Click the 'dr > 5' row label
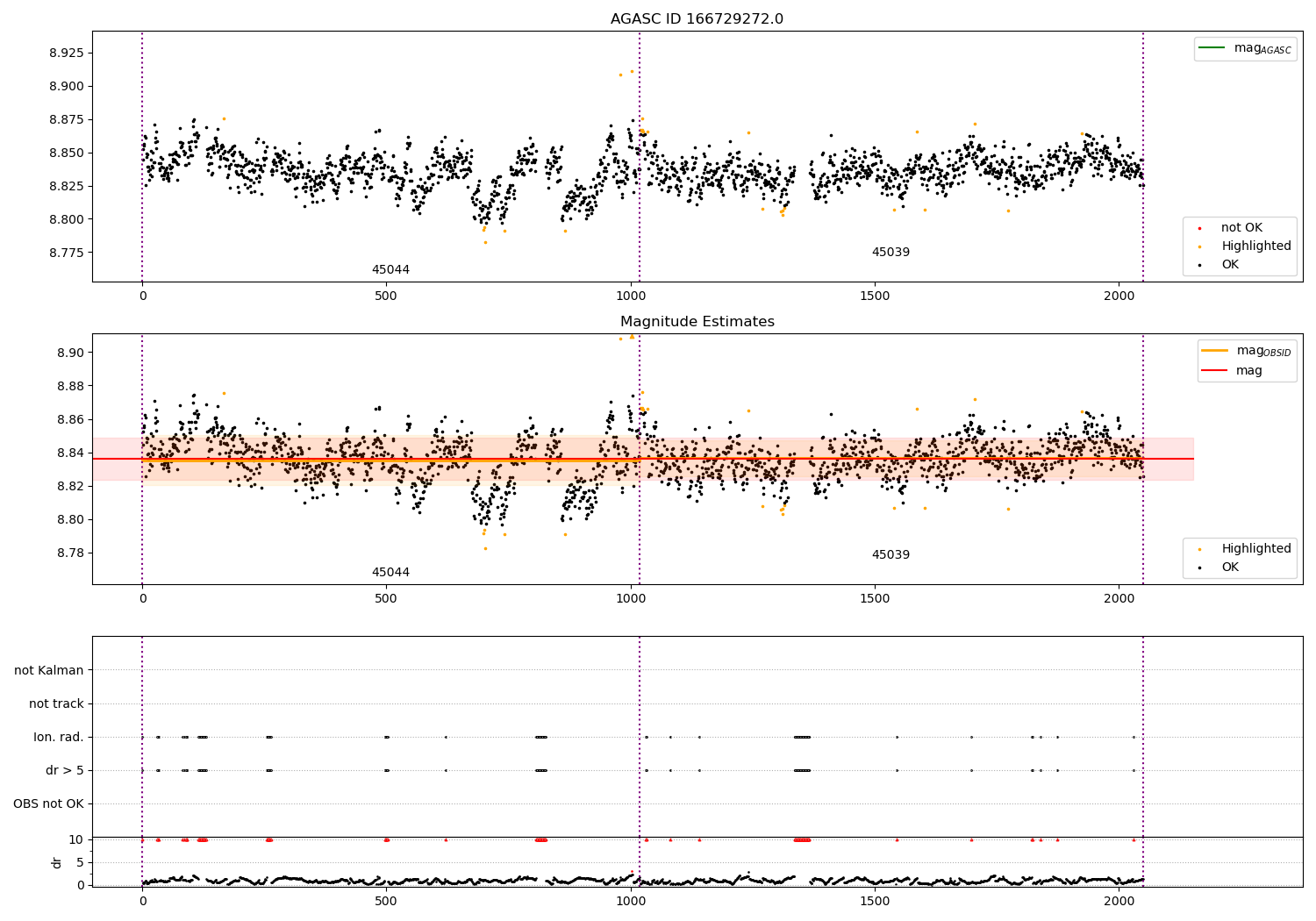Screen dimensions: 1316x921 click(x=65, y=771)
